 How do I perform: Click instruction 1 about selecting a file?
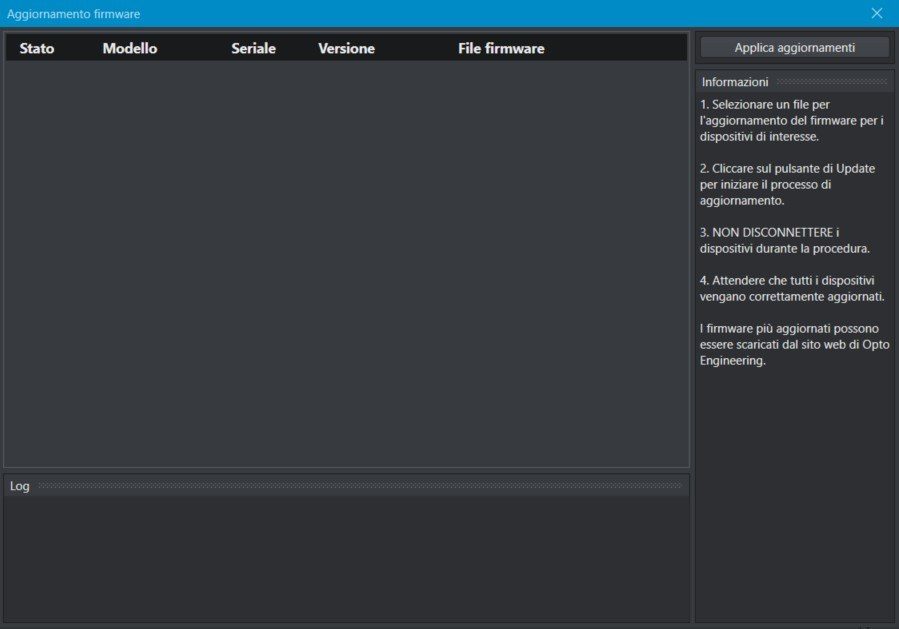tap(792, 120)
